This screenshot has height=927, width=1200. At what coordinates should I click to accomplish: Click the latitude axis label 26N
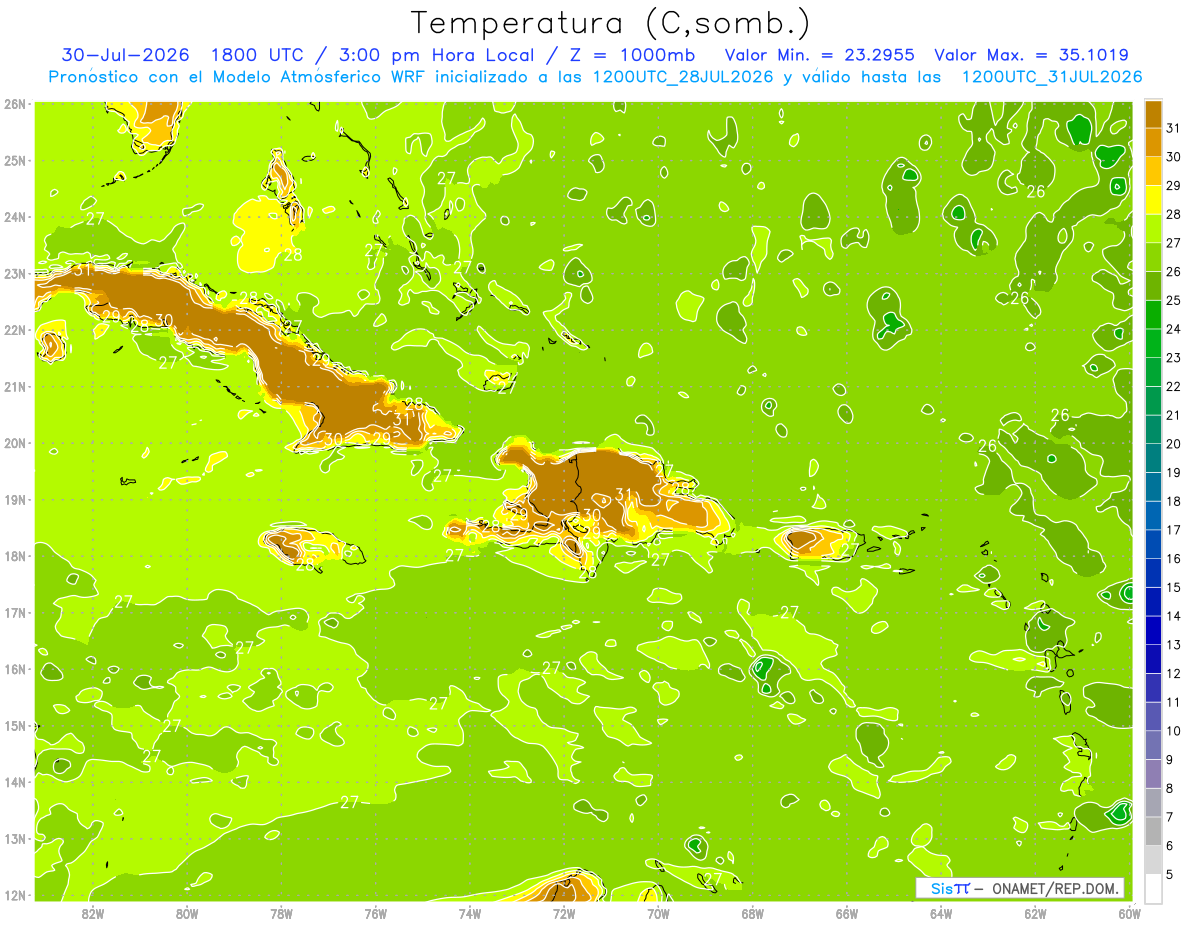click(15, 104)
